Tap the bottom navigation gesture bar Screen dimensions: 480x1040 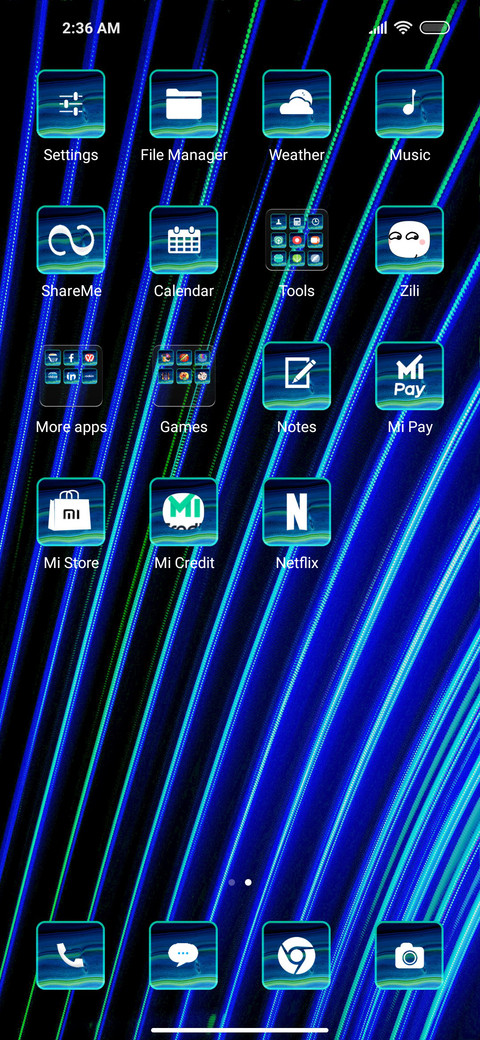click(240, 1030)
